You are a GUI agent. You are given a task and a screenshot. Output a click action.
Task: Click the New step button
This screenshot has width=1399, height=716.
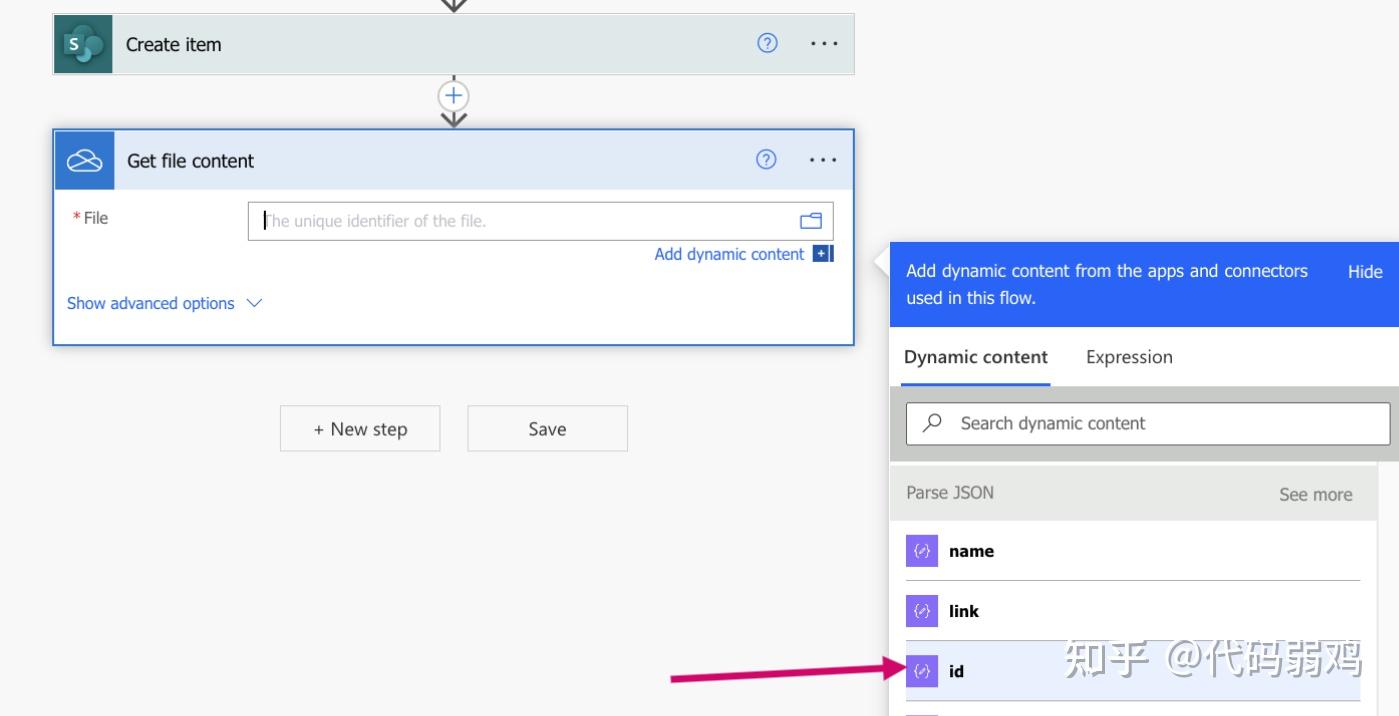click(x=360, y=429)
